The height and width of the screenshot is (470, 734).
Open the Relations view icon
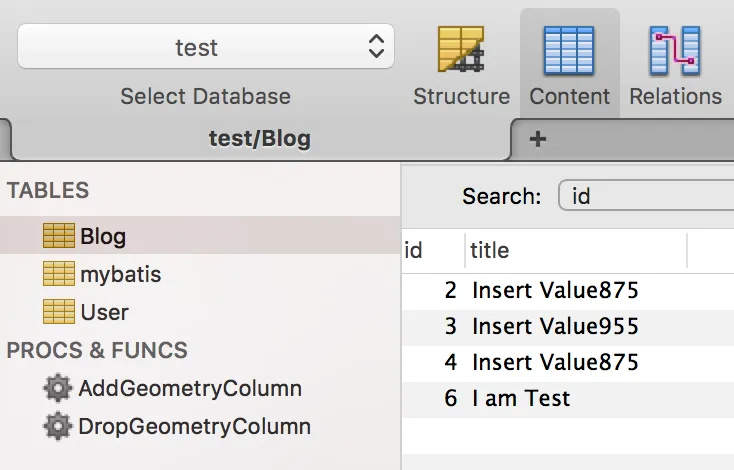pos(675,50)
